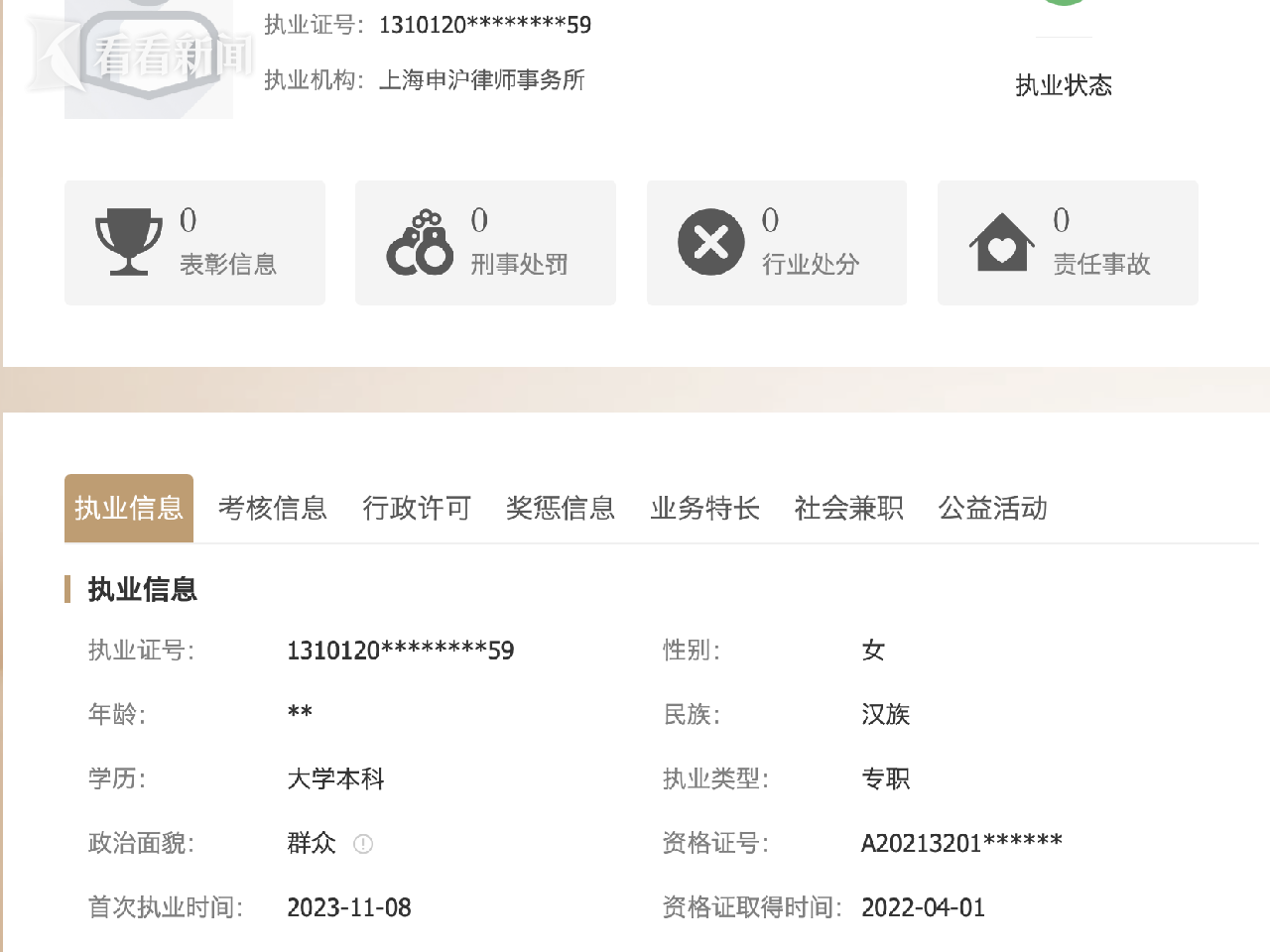Image resolution: width=1270 pixels, height=952 pixels.
Task: Click the house heart icon for 责任事故
Action: click(1002, 242)
